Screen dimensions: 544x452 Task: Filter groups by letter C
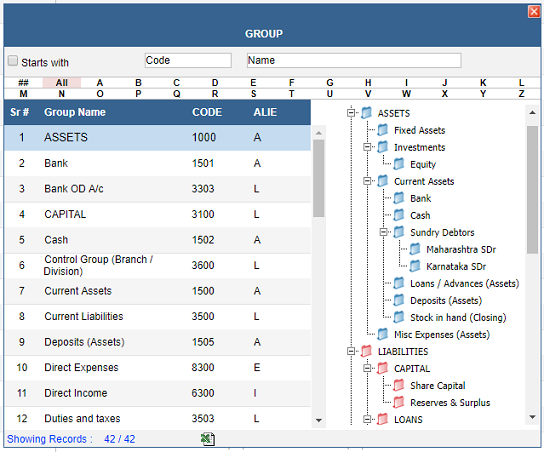pos(177,83)
